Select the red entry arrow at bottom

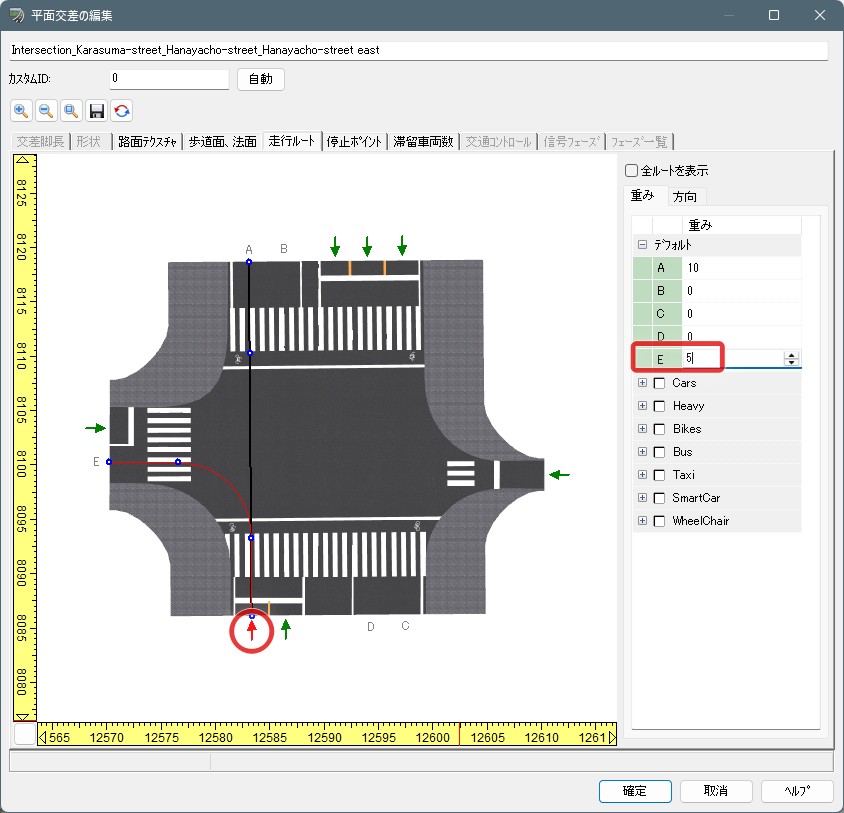coord(252,630)
